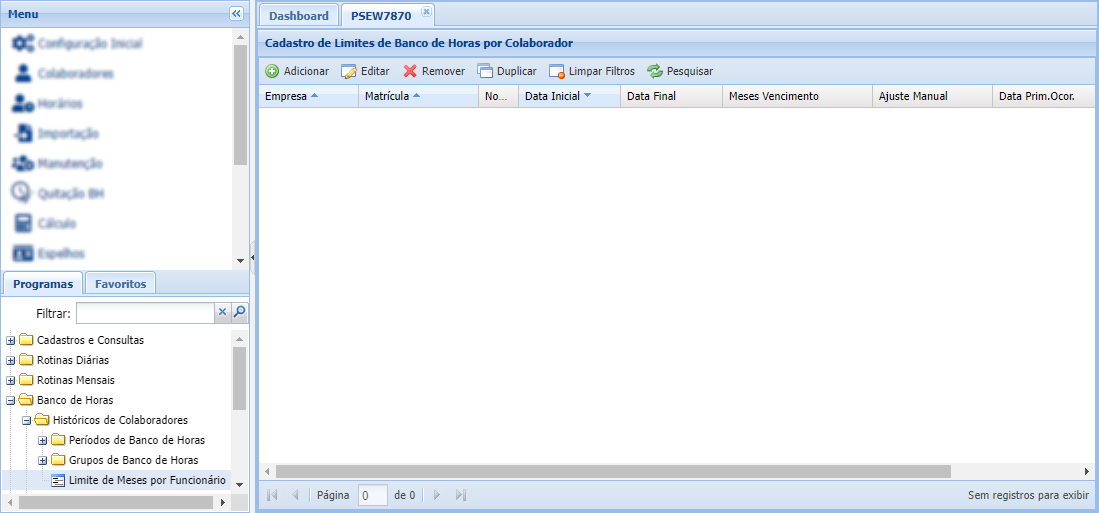Screen dimensions: 1099x513
Task: Click the Pesquisar refresh icon
Action: click(655, 72)
